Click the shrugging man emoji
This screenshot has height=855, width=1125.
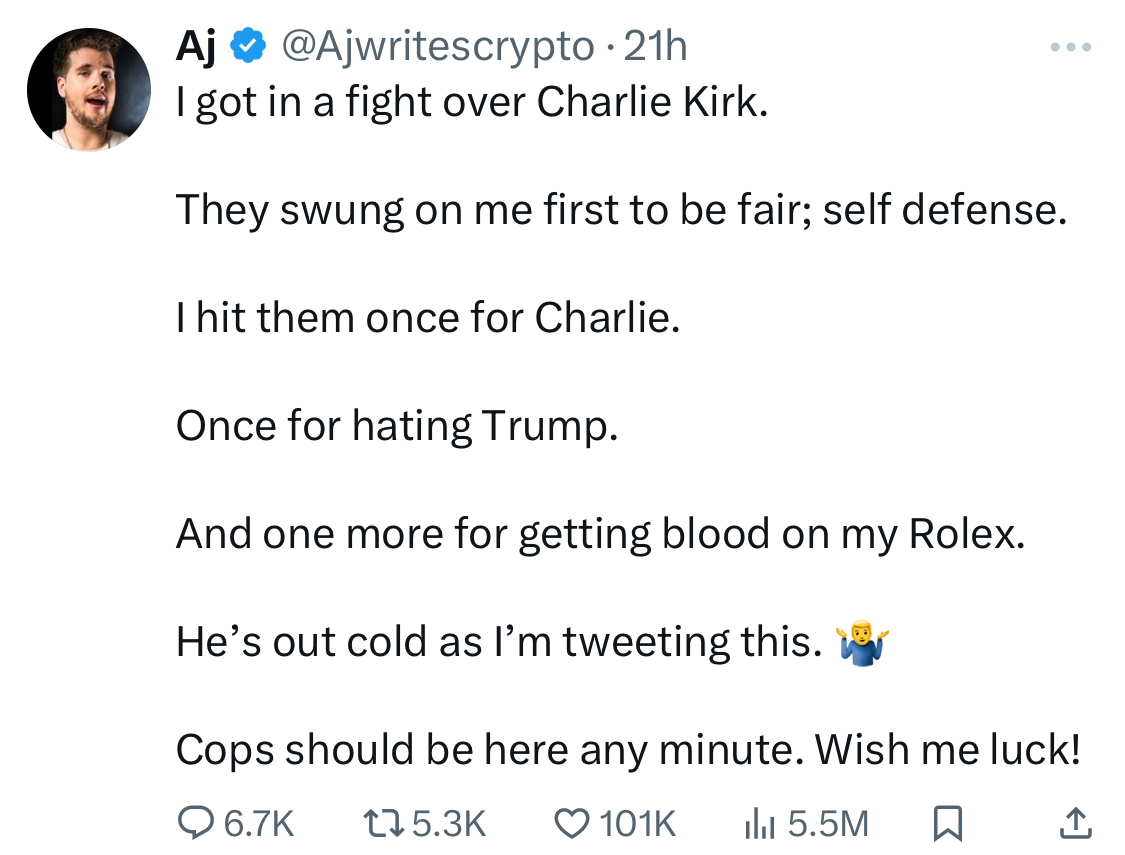(862, 643)
